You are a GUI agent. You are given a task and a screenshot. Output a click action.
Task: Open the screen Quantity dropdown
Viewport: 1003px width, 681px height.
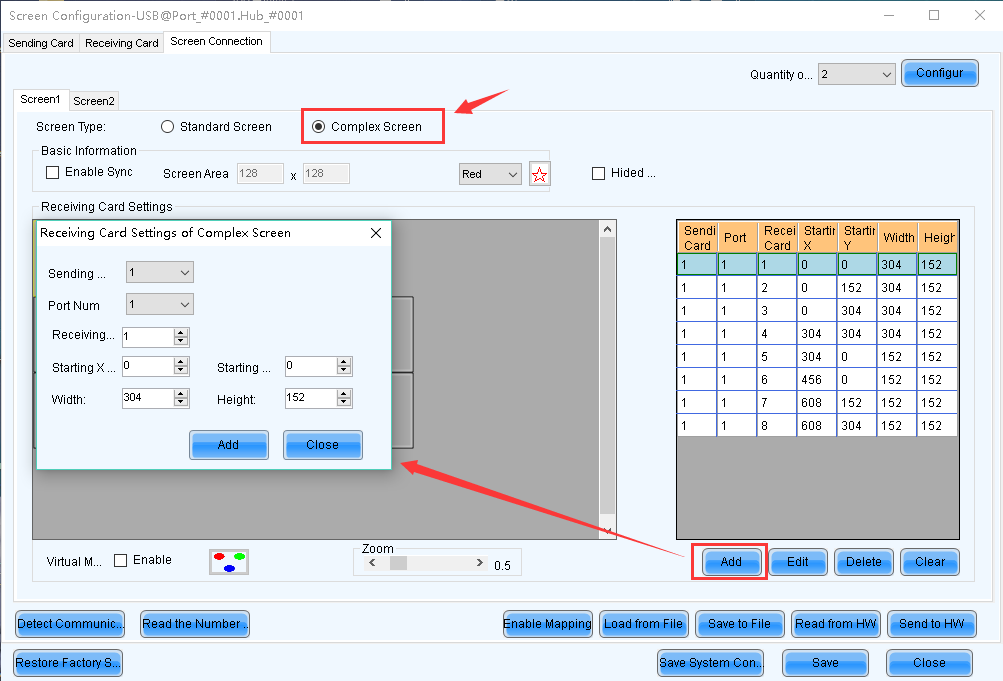point(856,74)
